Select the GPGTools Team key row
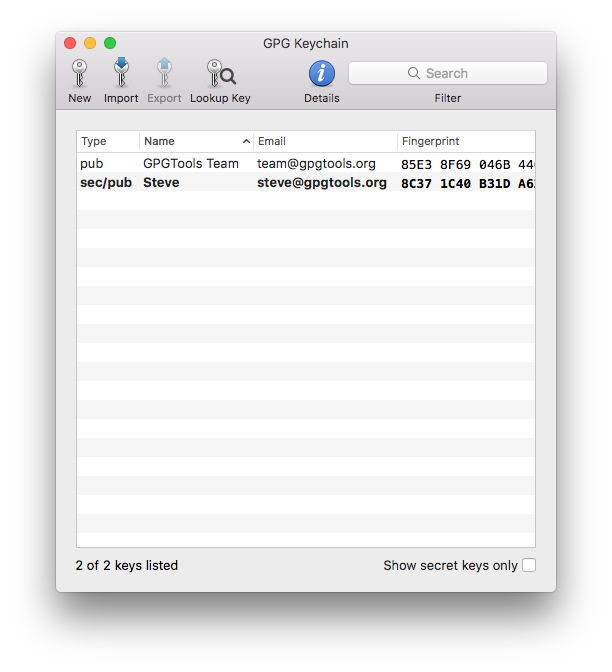This screenshot has width=612, height=672. (x=191, y=163)
